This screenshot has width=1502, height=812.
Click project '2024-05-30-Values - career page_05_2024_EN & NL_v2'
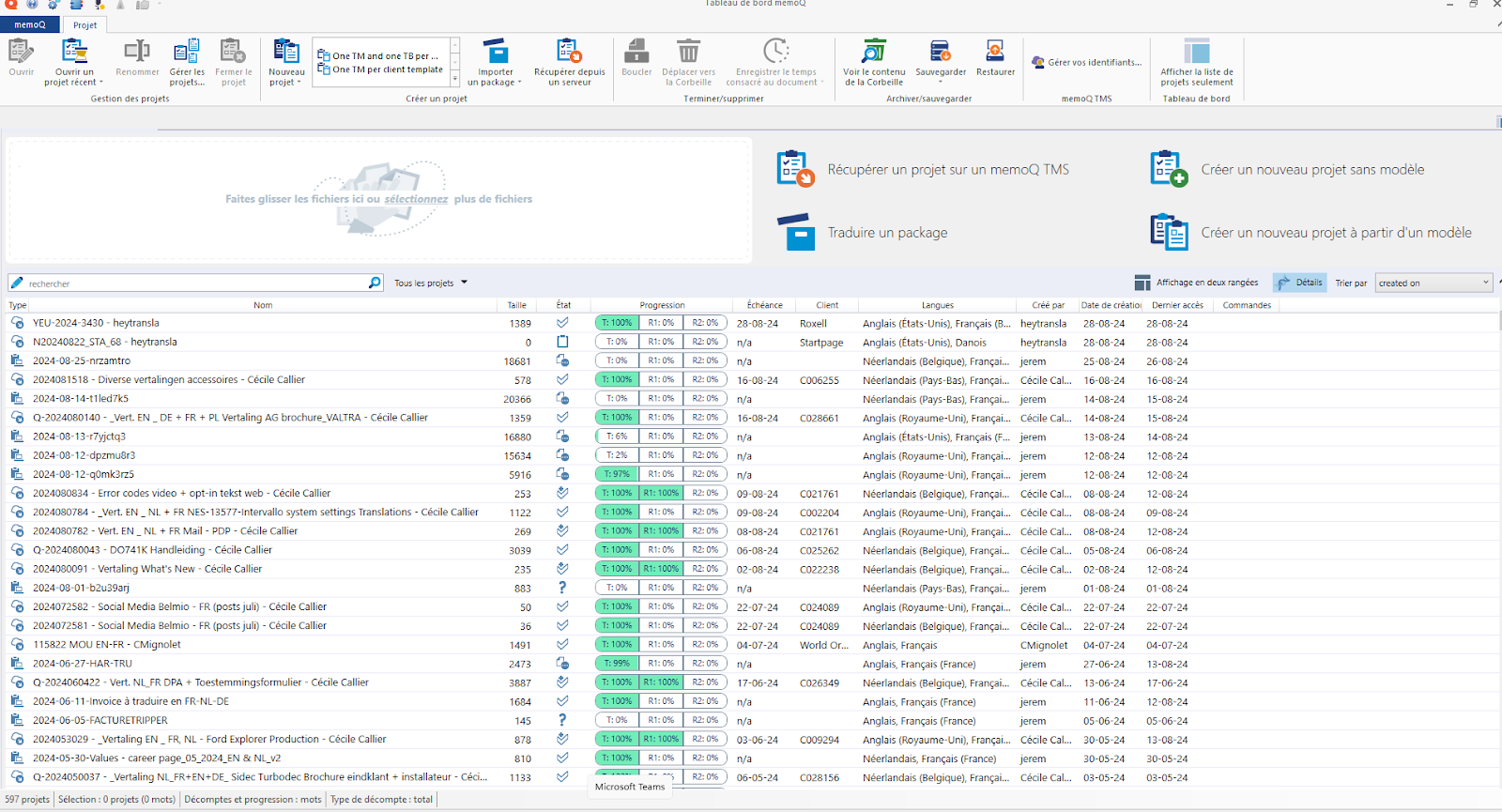coord(157,758)
